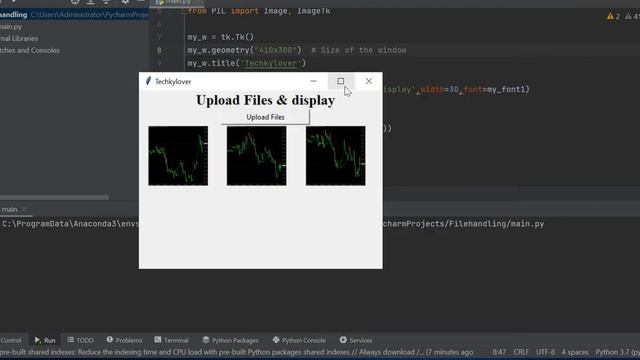Screen dimensions: 640x360
Task: Click the Problems warning icon
Action: point(110,340)
